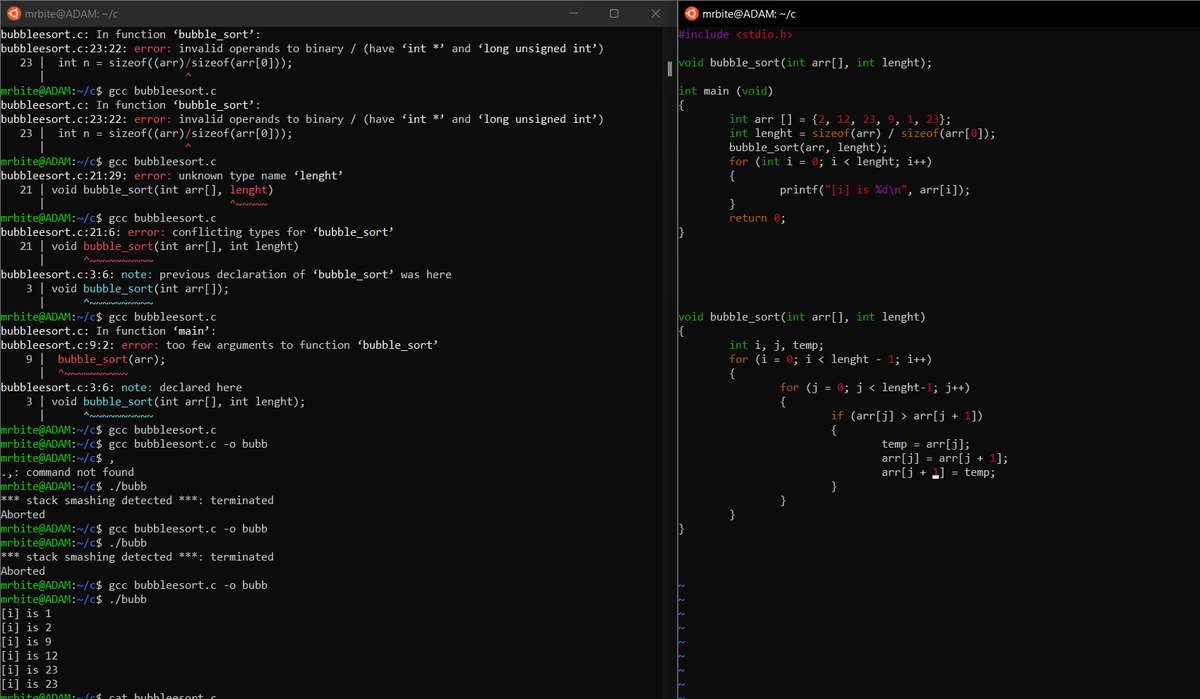Screen dimensions: 1200x699
Task: Click the scrollbar of the right terminal
Action: [670, 68]
